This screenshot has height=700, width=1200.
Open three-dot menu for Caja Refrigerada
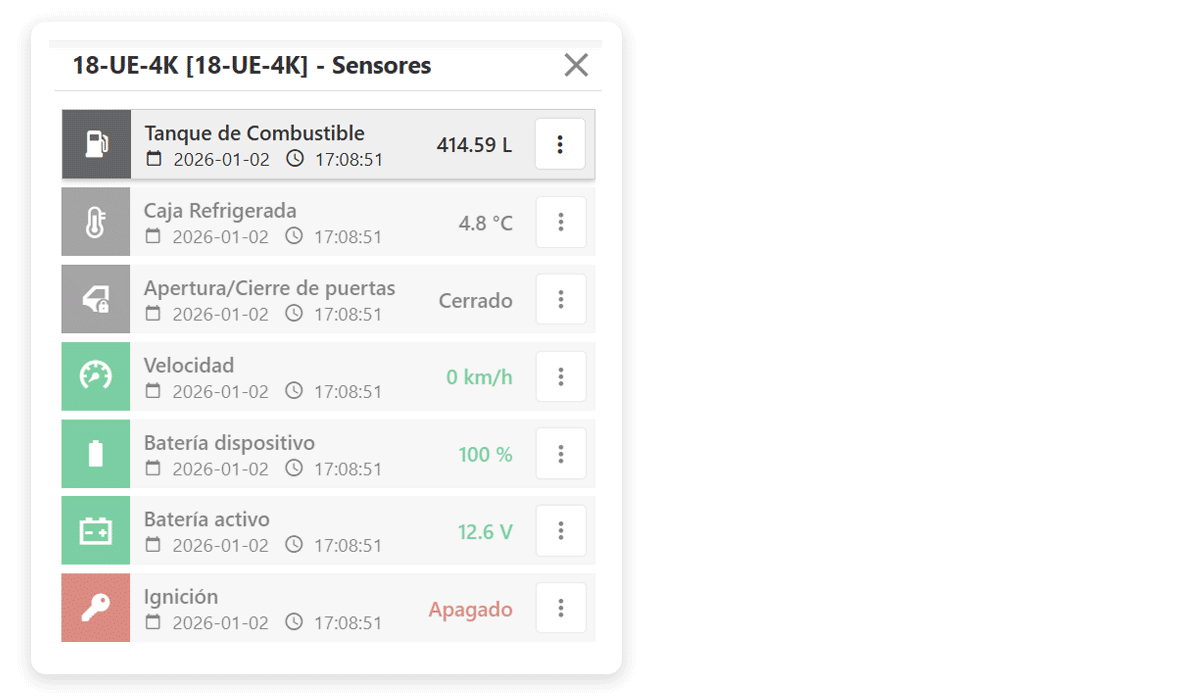[x=561, y=222]
